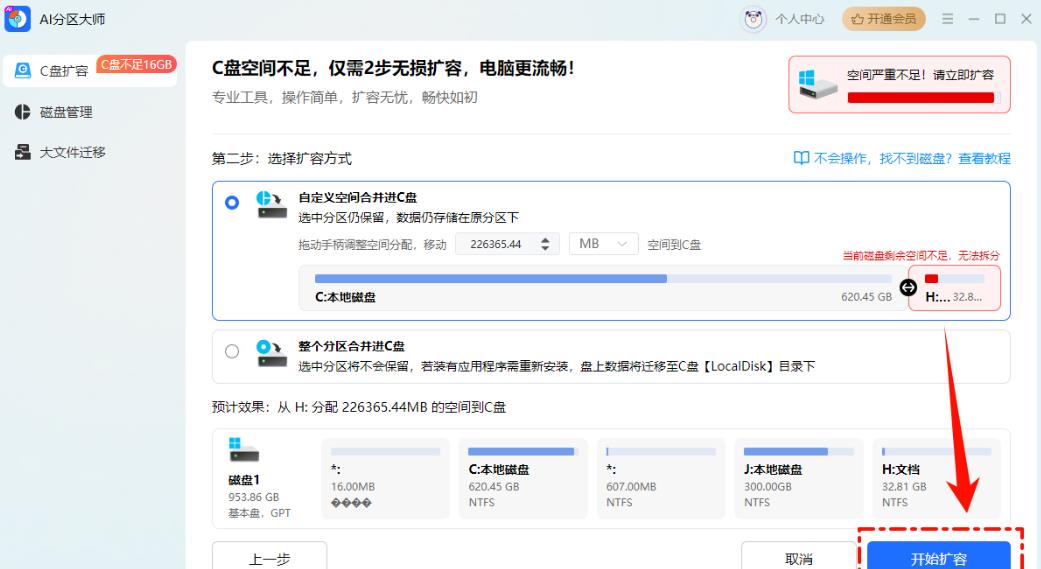The width and height of the screenshot is (1041, 569).
Task: Open the 查看教程 tutorial link
Action: click(984, 158)
